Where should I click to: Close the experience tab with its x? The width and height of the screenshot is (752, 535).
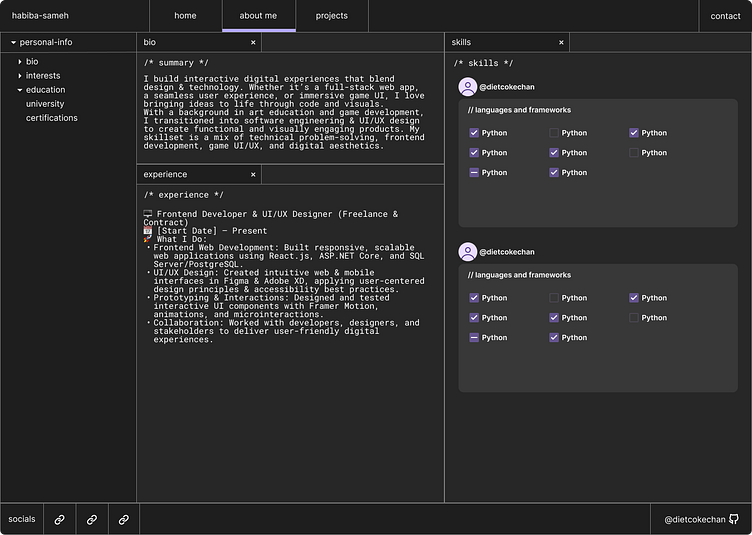[253, 175]
